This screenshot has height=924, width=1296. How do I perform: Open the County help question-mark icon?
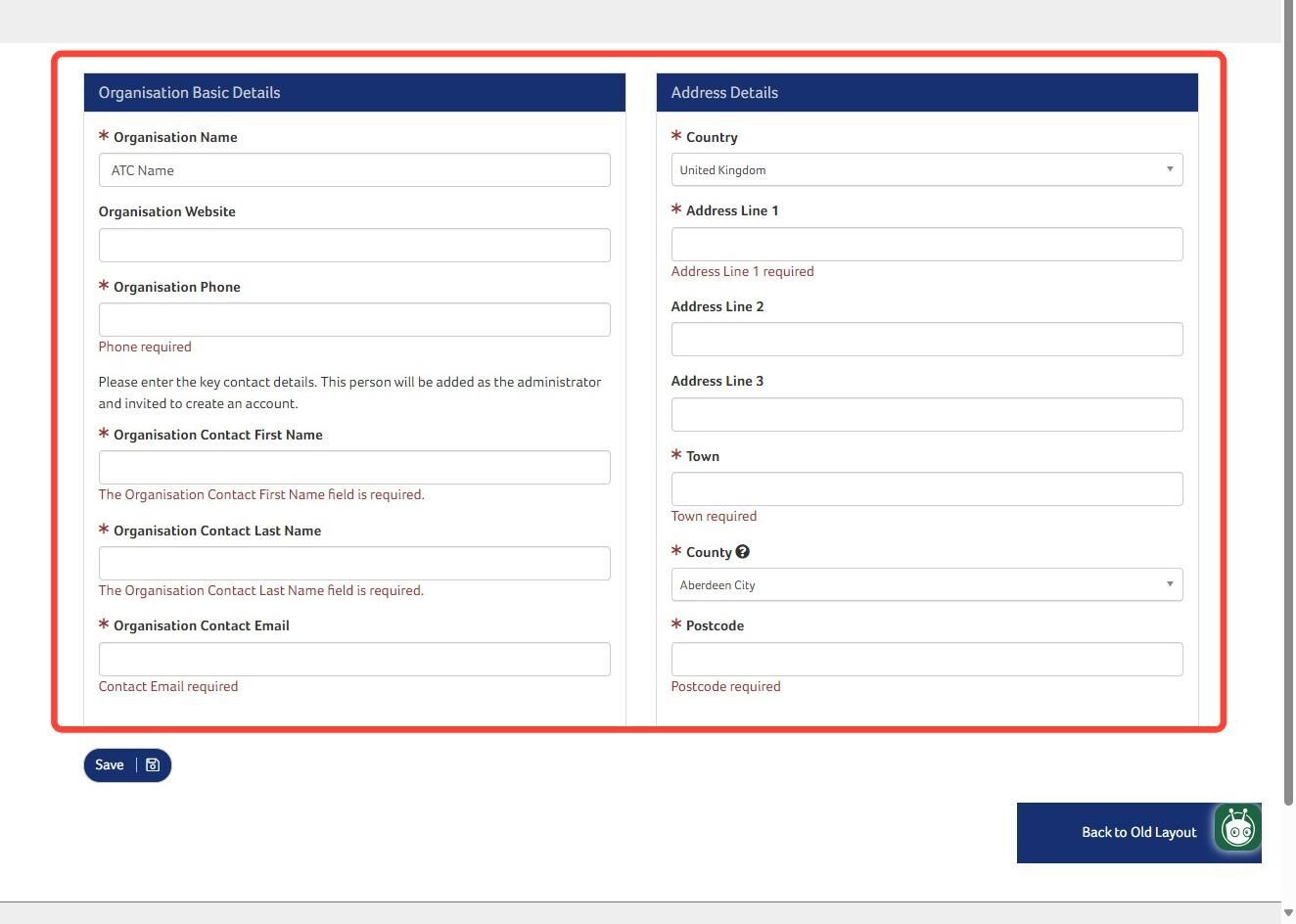tap(742, 551)
